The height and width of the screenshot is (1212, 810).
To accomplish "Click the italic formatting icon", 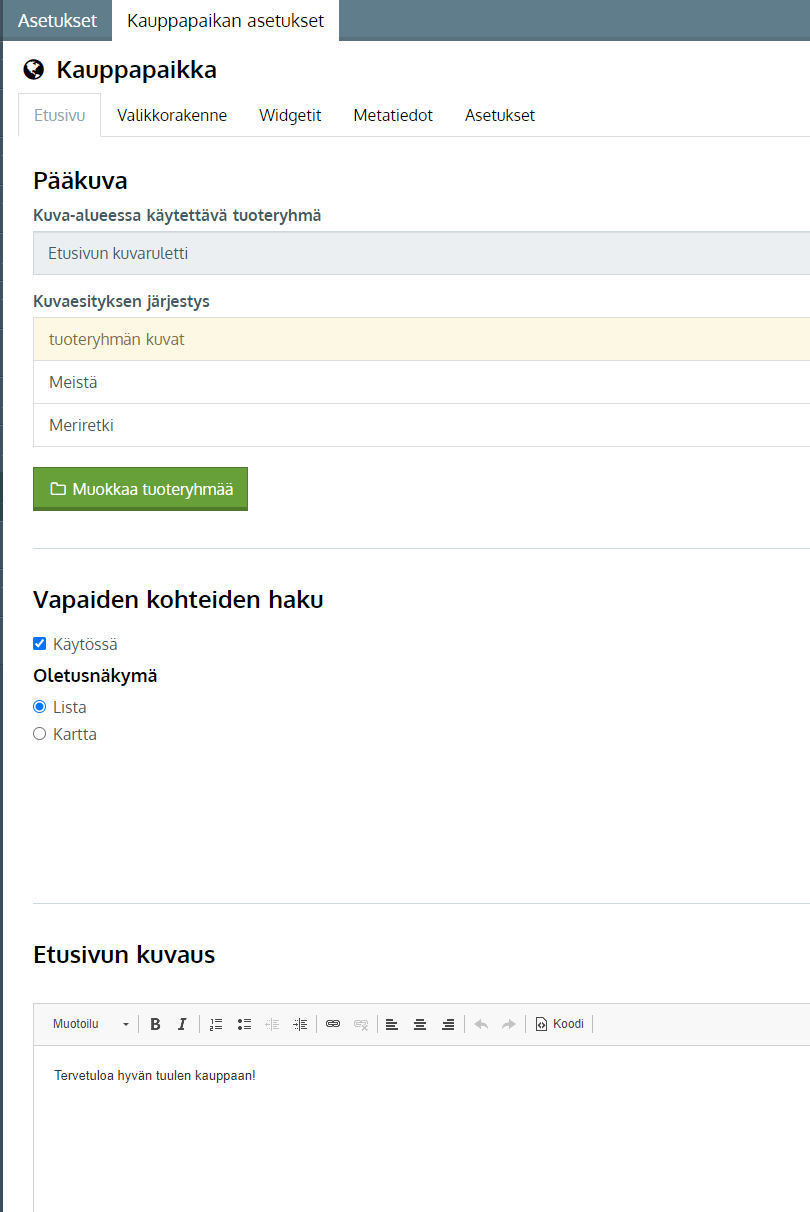I will (x=182, y=1024).
